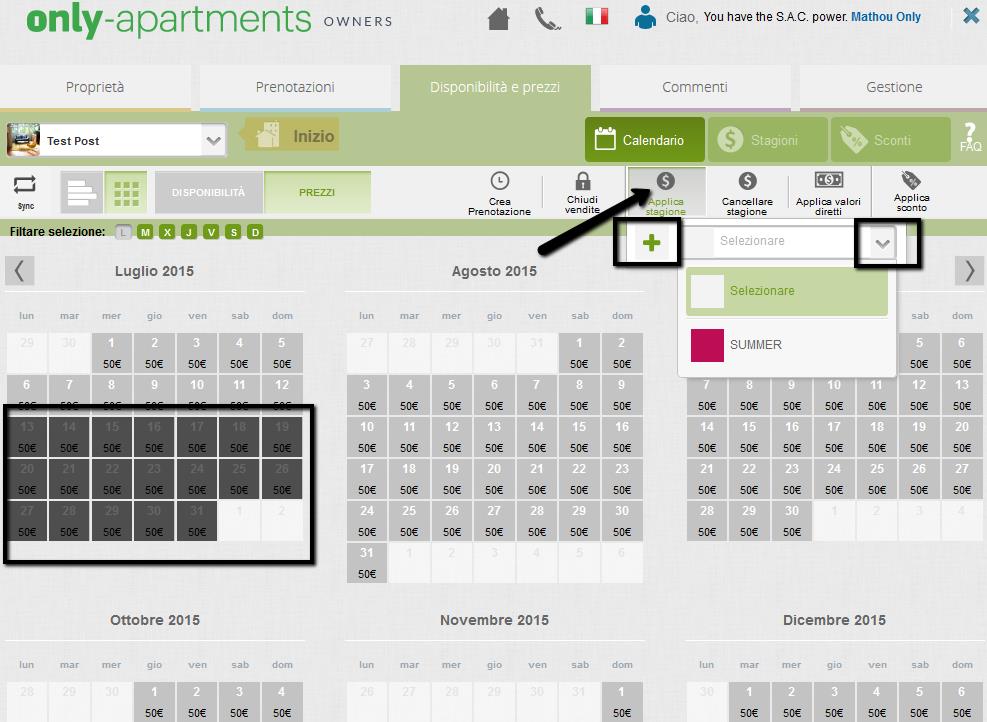
Task: Open the Commenti tab
Action: [x=694, y=87]
